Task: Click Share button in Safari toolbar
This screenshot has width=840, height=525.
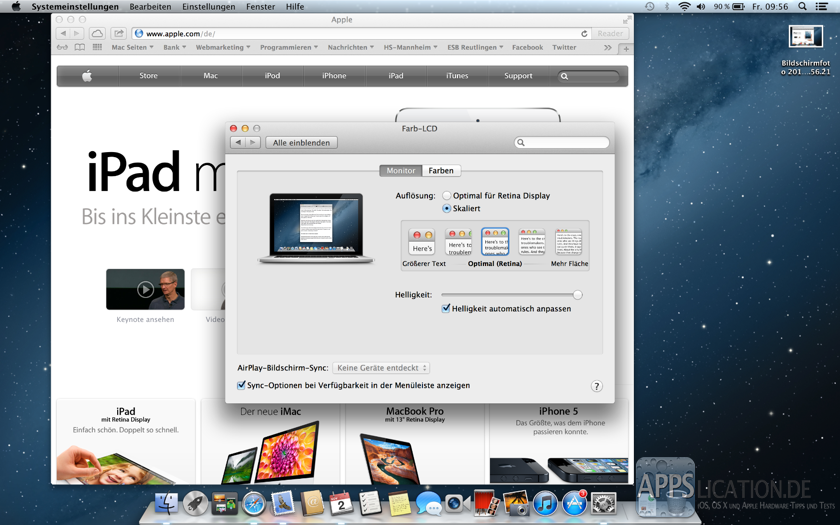Action: click(118, 33)
